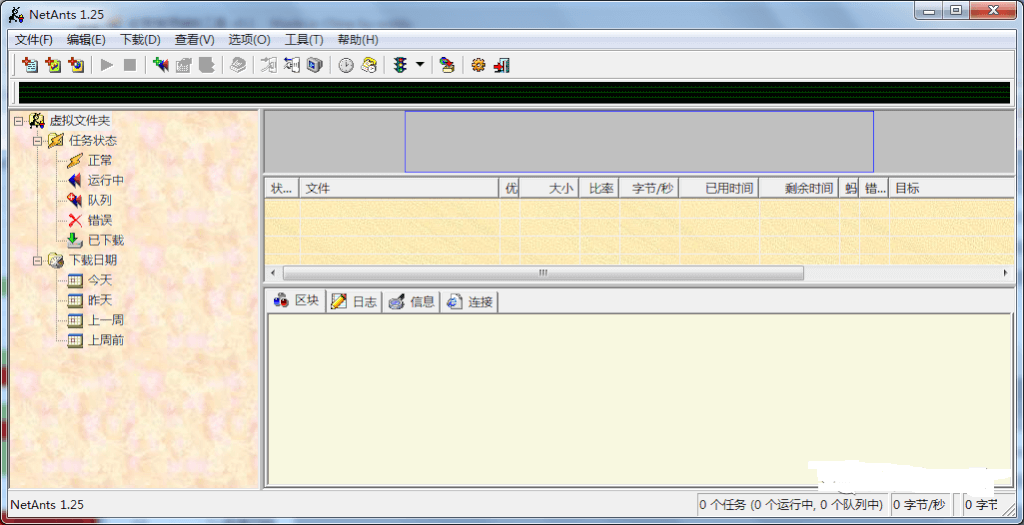Click the add-job icon with blue globe

tap(76, 65)
